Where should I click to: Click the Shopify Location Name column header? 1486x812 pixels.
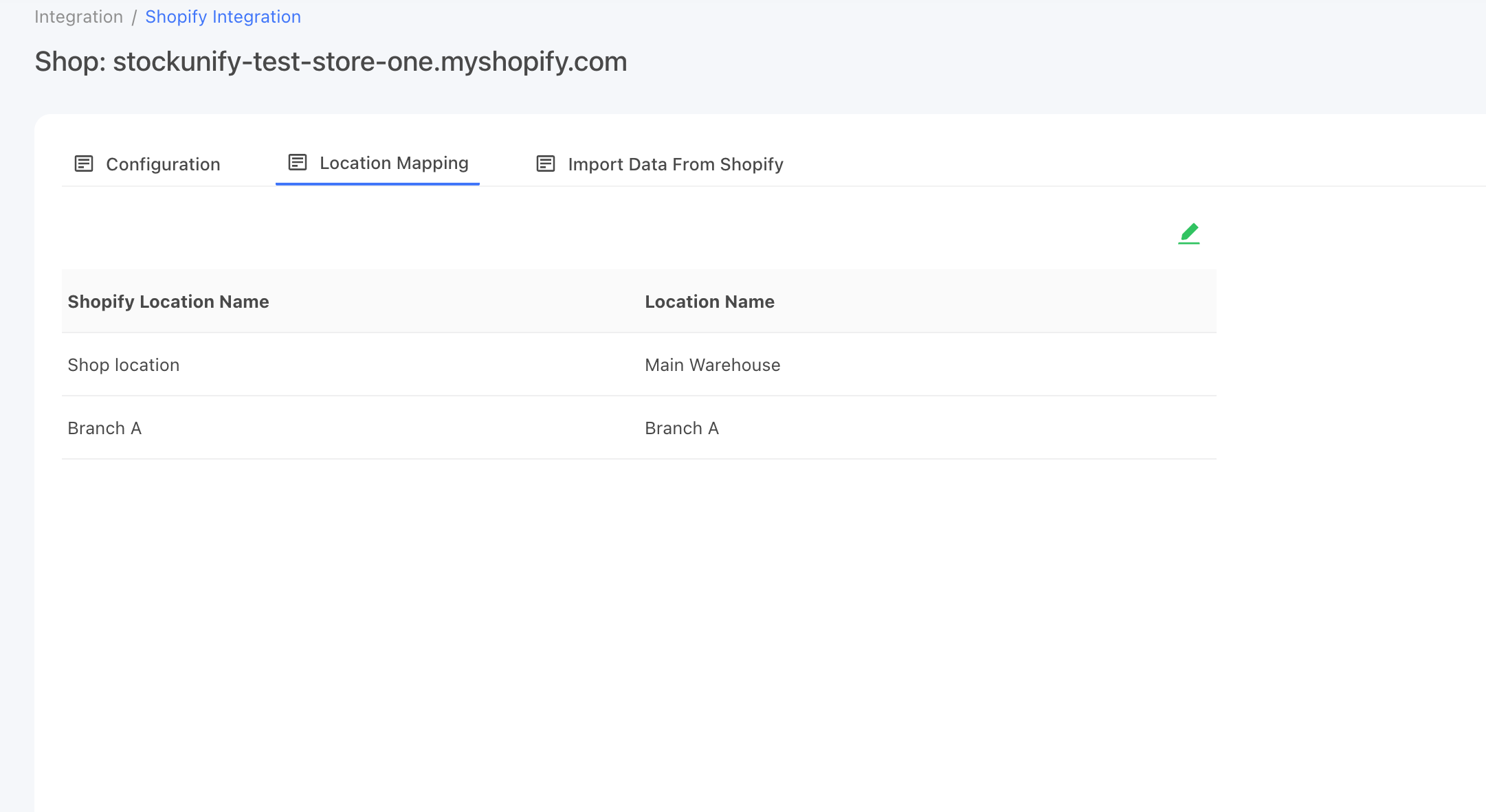(168, 302)
